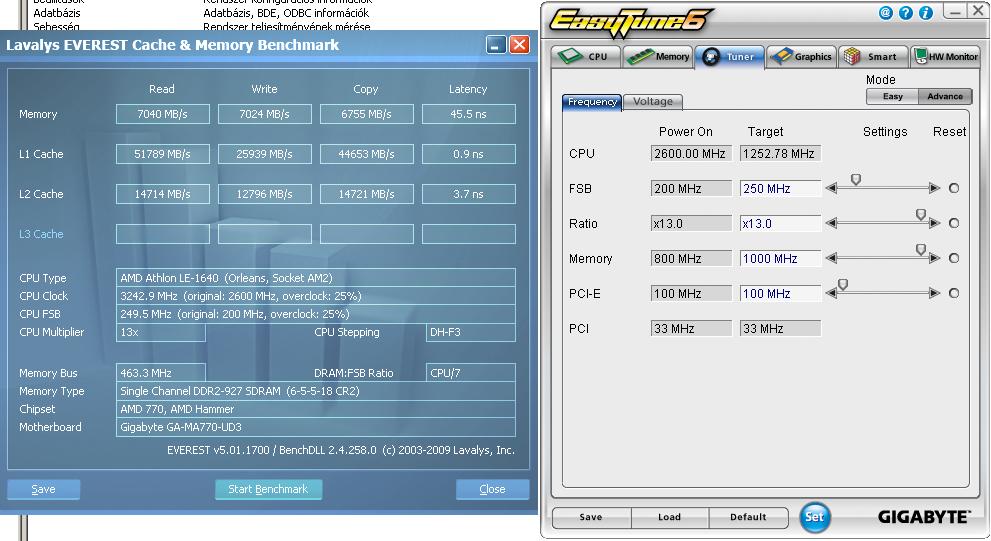Image resolution: width=991 pixels, height=541 pixels.
Task: Switch to the Smart tab
Action: pyautogui.click(x=873, y=56)
